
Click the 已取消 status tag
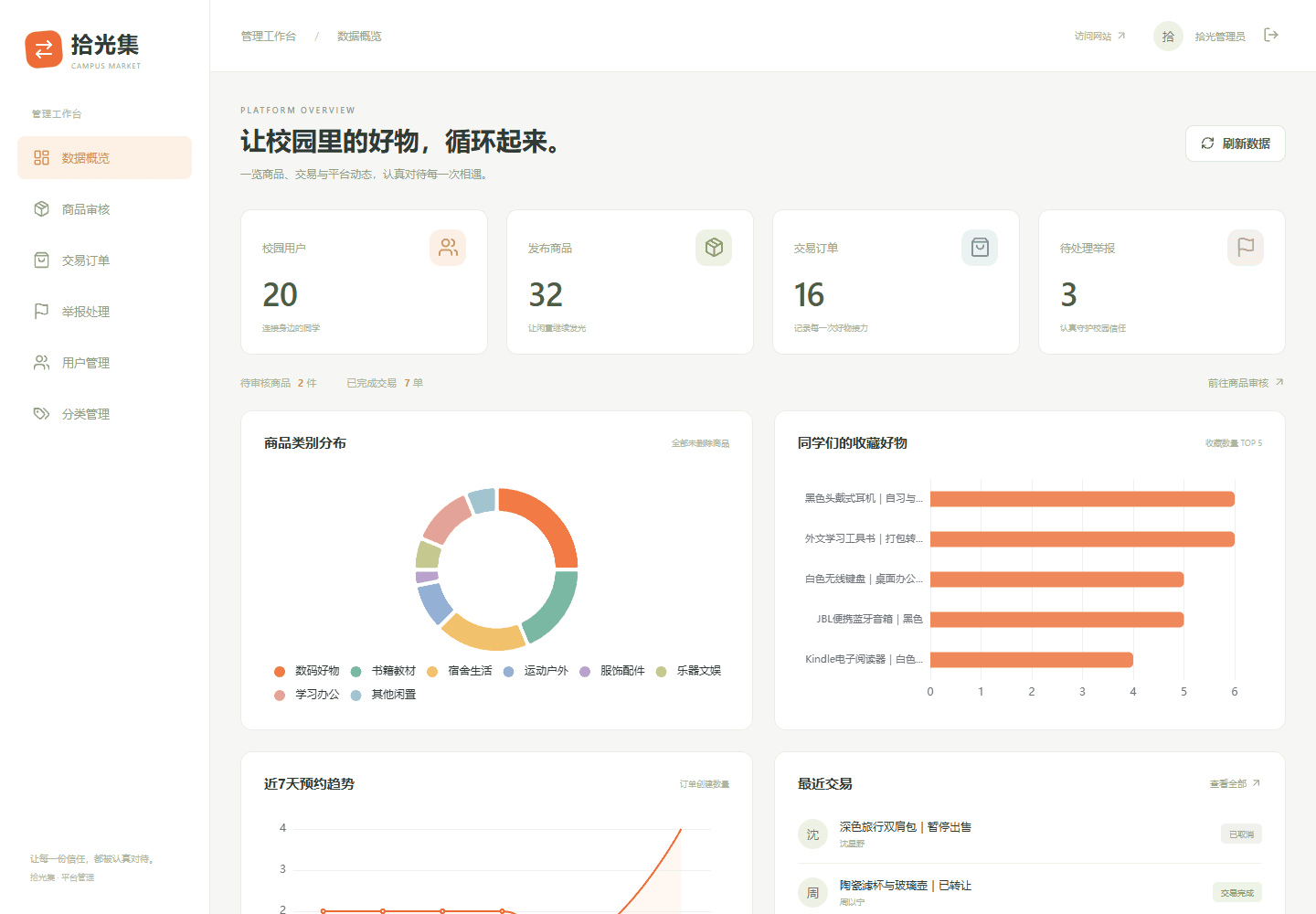(x=1241, y=834)
